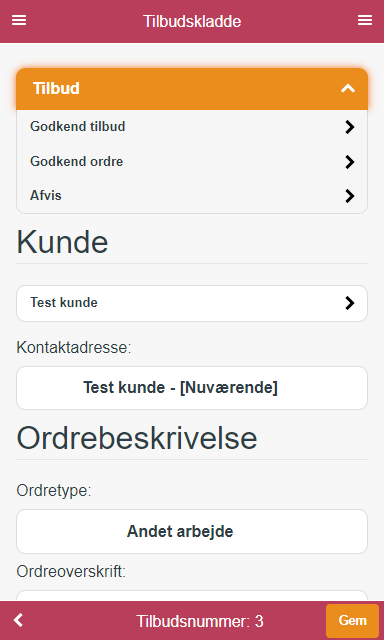Click the arrow icon on Test kunde row

(349, 303)
